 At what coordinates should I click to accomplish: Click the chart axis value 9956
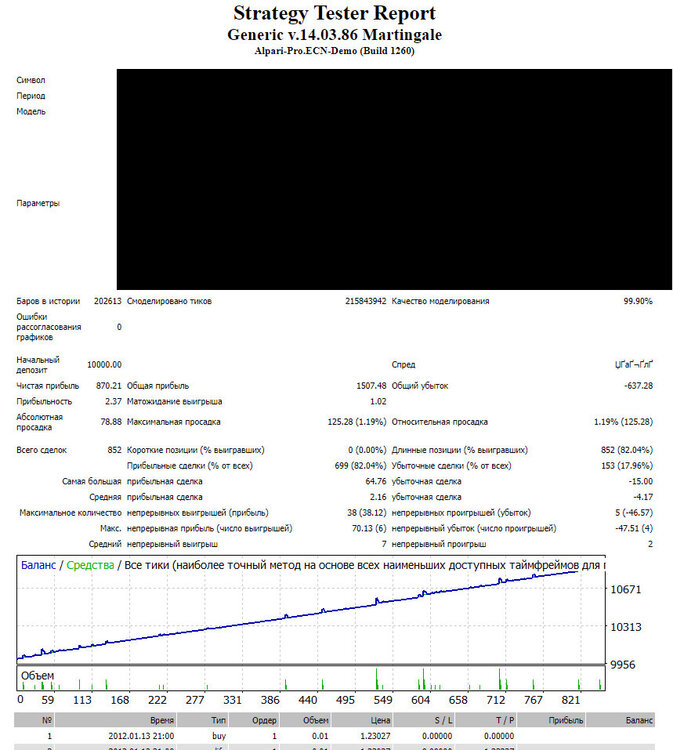pyautogui.click(x=623, y=665)
